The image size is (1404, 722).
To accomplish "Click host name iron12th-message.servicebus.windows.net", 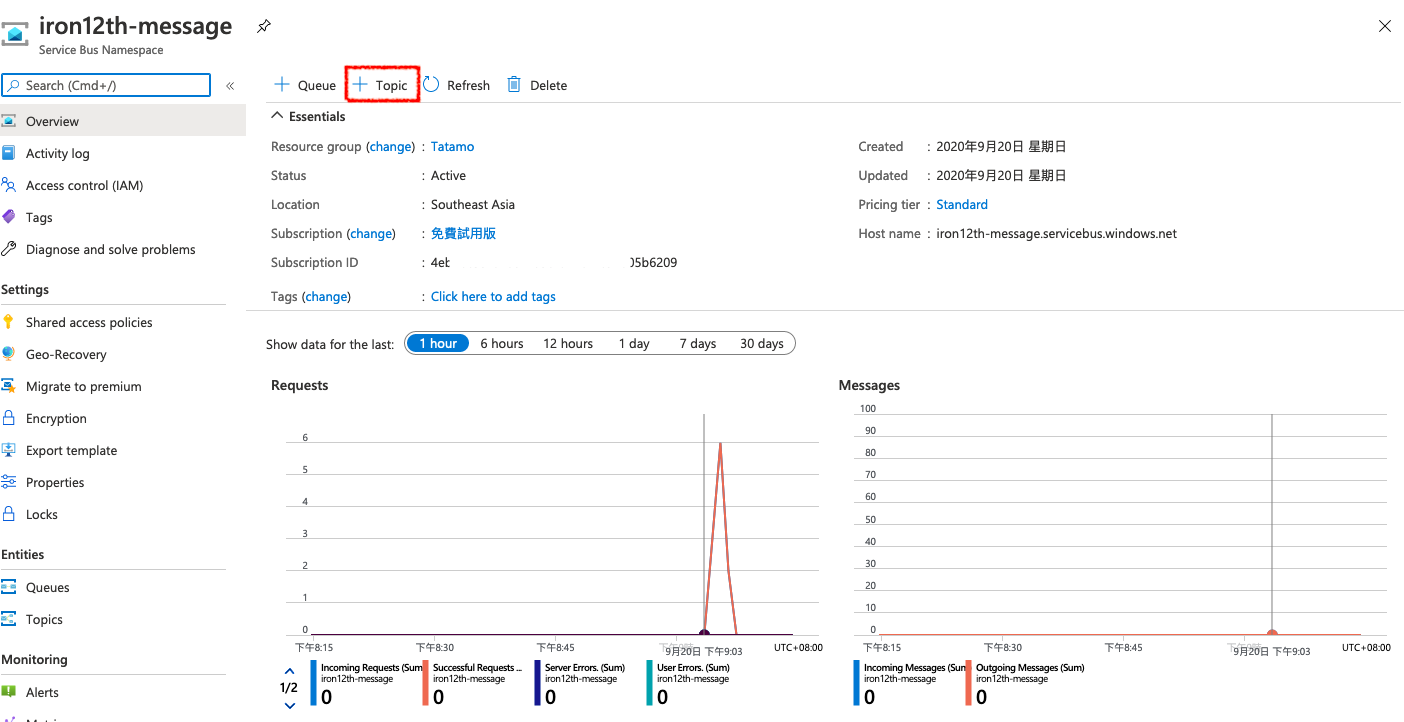I will [x=1056, y=233].
